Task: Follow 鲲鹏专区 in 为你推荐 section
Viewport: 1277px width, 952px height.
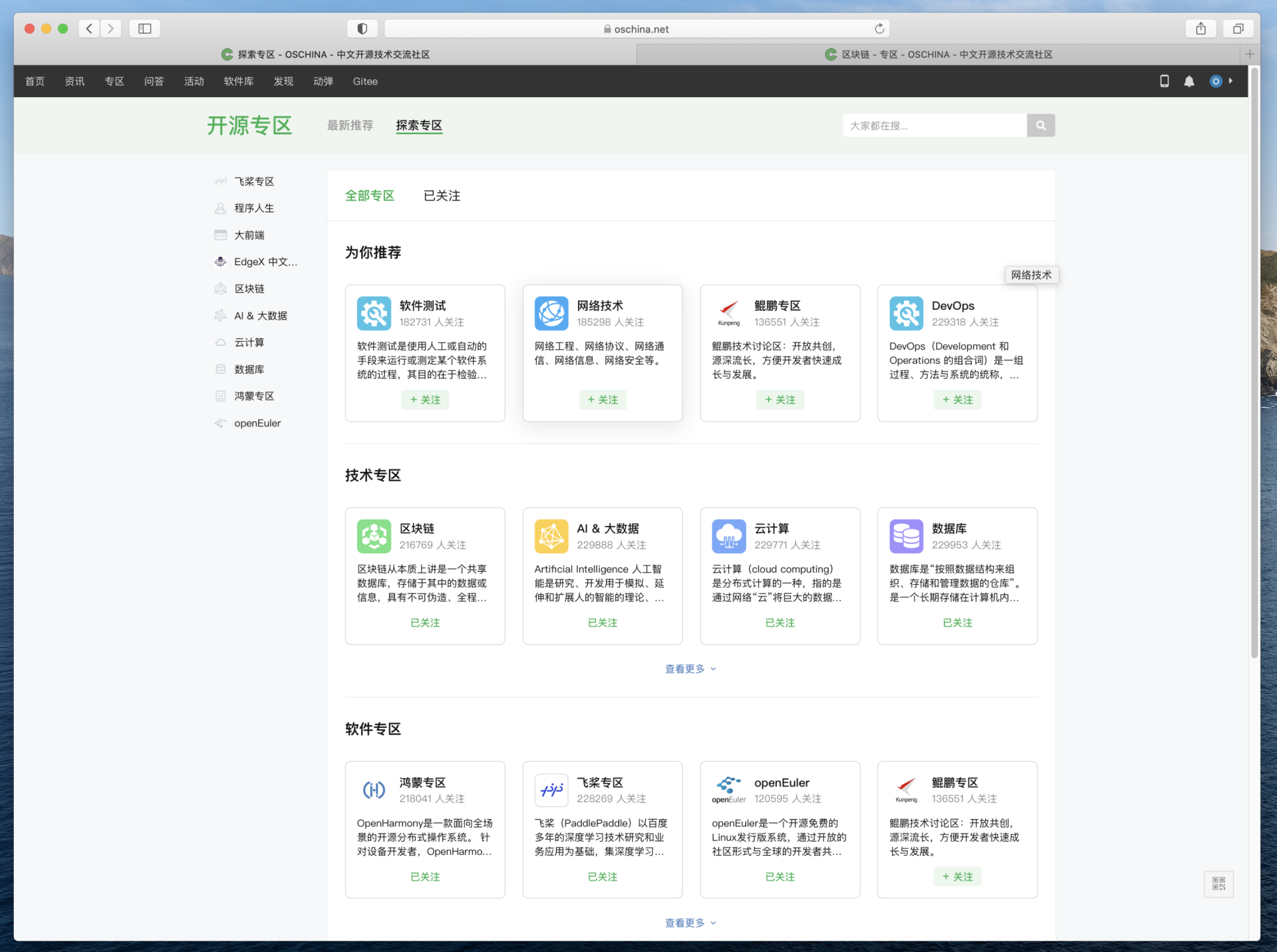Action: tap(780, 400)
